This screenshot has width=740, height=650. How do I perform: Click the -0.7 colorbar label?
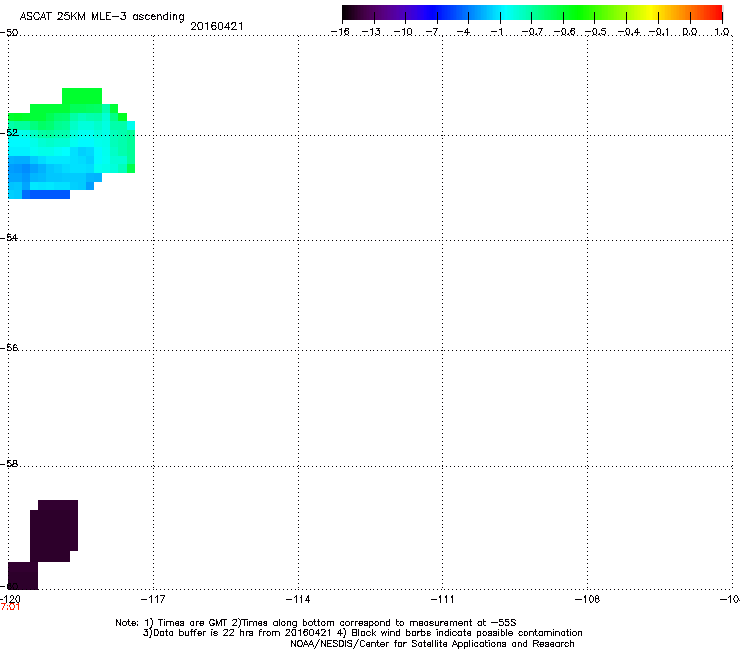click(532, 32)
